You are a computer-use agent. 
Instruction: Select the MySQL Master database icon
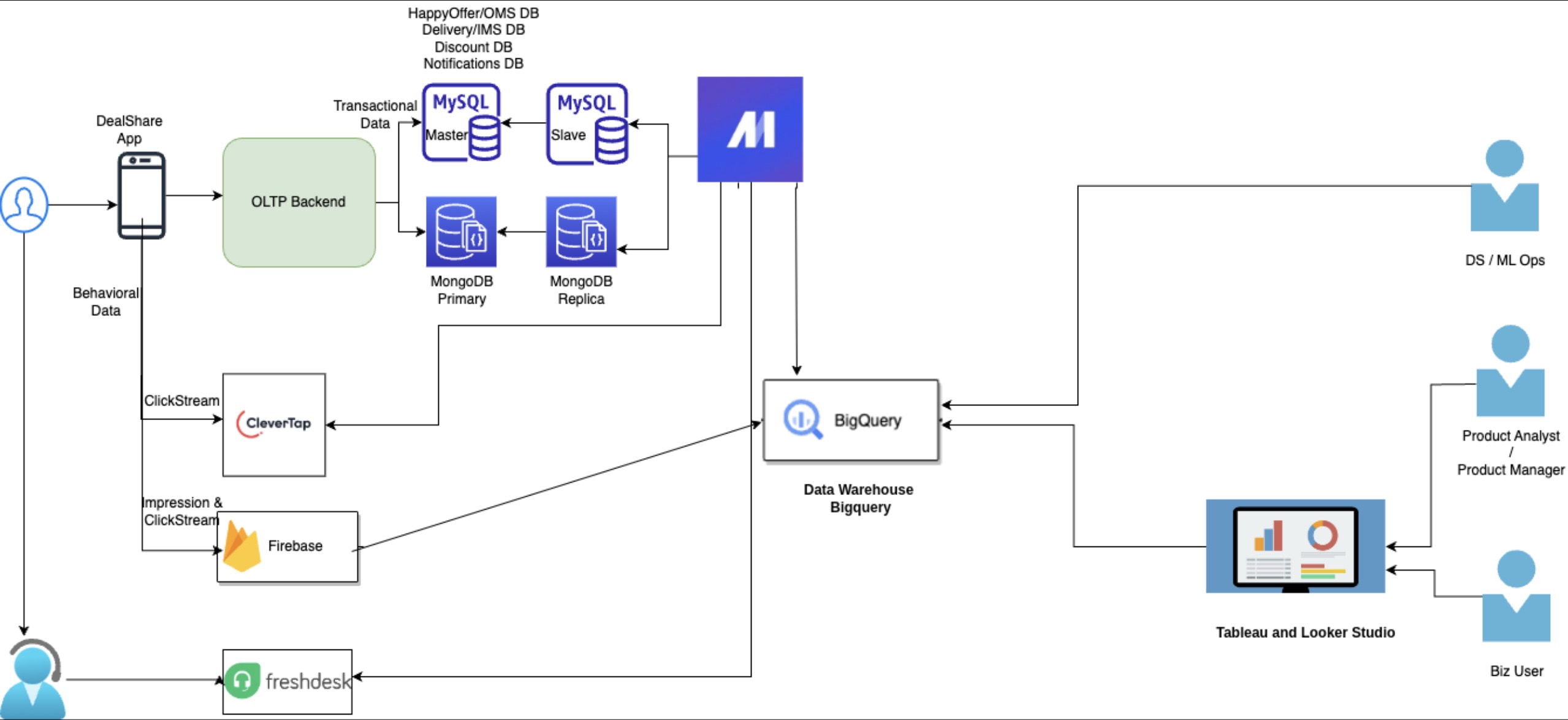[x=462, y=123]
